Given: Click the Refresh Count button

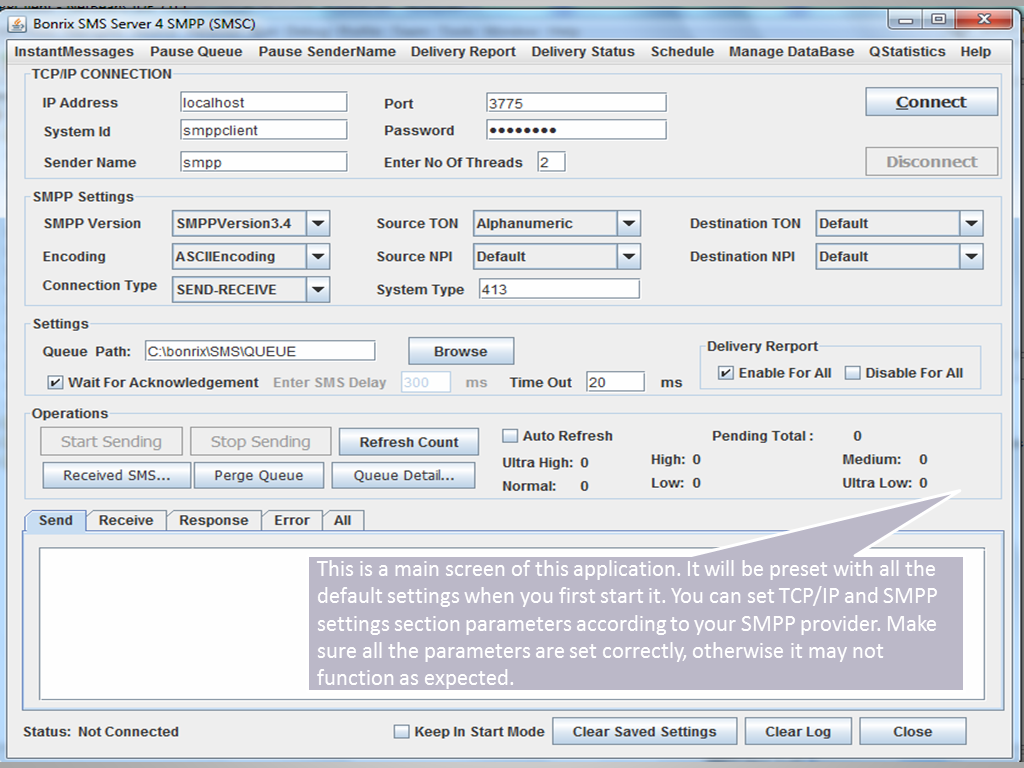Looking at the screenshot, I should pyautogui.click(x=409, y=442).
